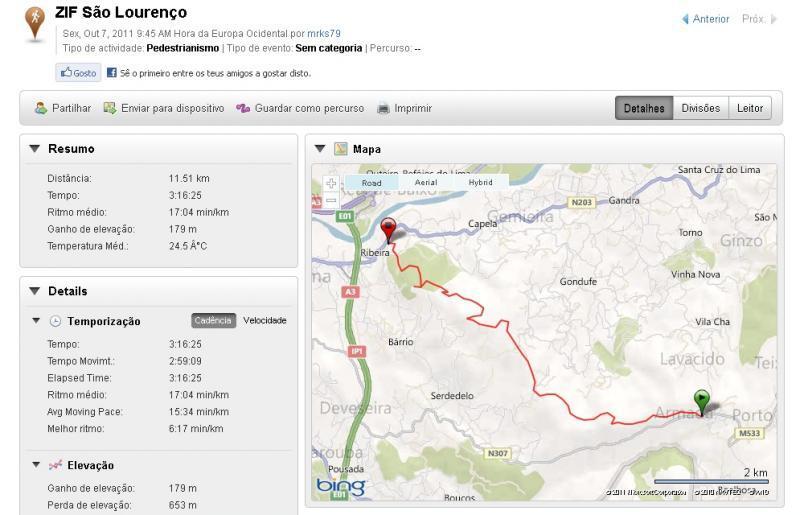Go to the Anterior activity
This screenshot has height=515, width=800.
(706, 19)
